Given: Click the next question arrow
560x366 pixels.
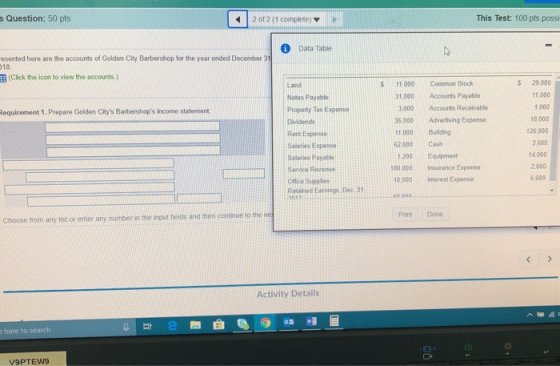Looking at the screenshot, I should (335, 19).
